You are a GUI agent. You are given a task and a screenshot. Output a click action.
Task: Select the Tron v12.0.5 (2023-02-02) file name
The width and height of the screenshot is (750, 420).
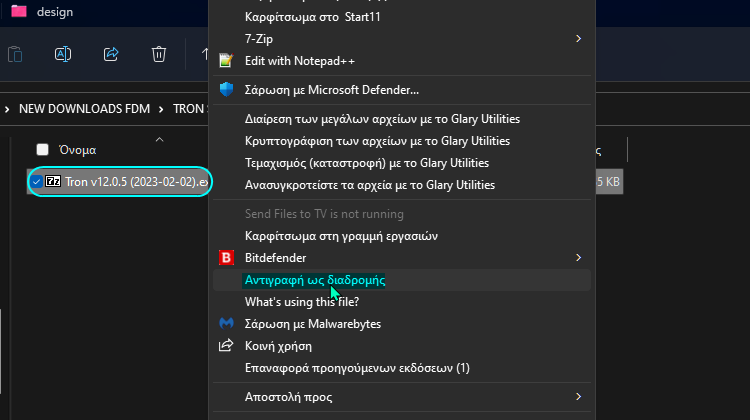pyautogui.click(x=136, y=182)
